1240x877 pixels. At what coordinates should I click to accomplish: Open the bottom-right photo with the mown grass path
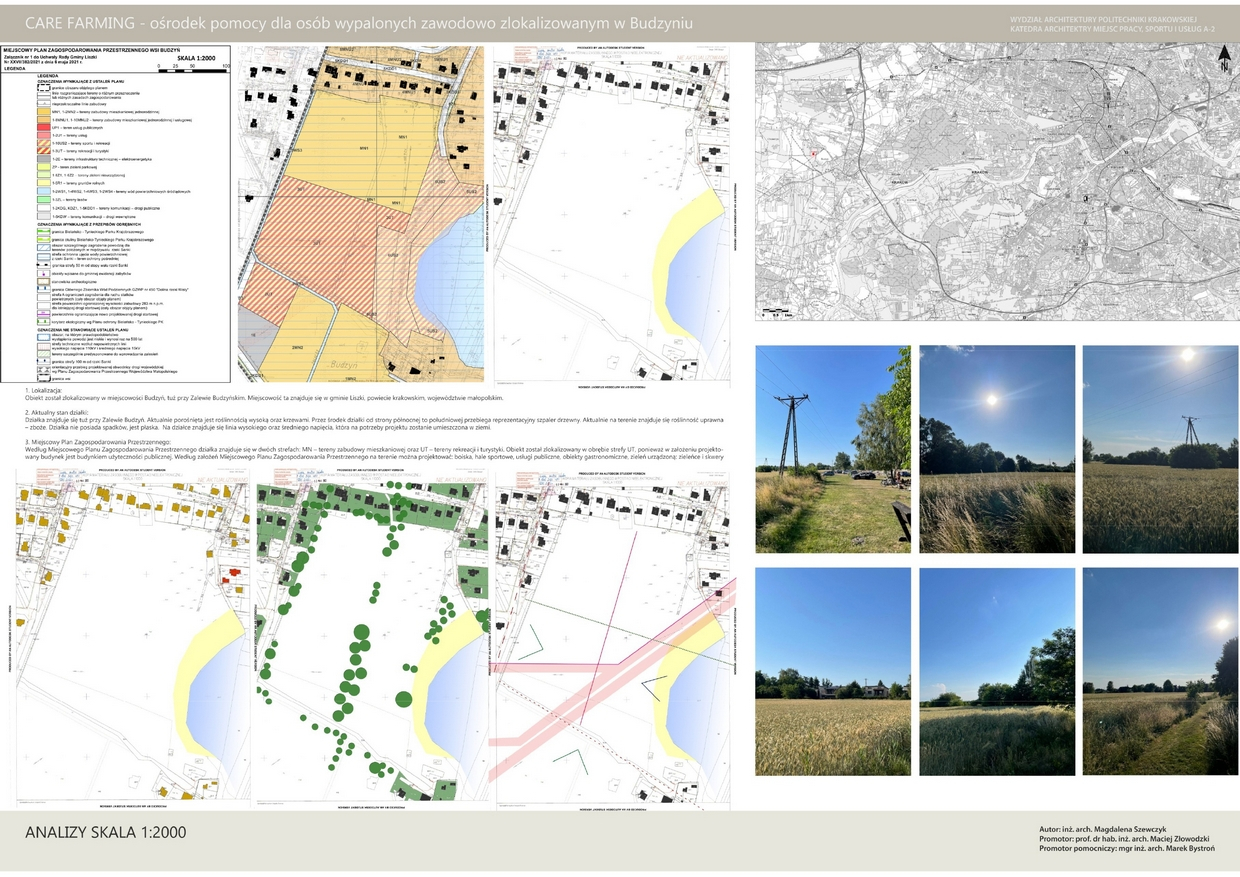click(x=1159, y=671)
